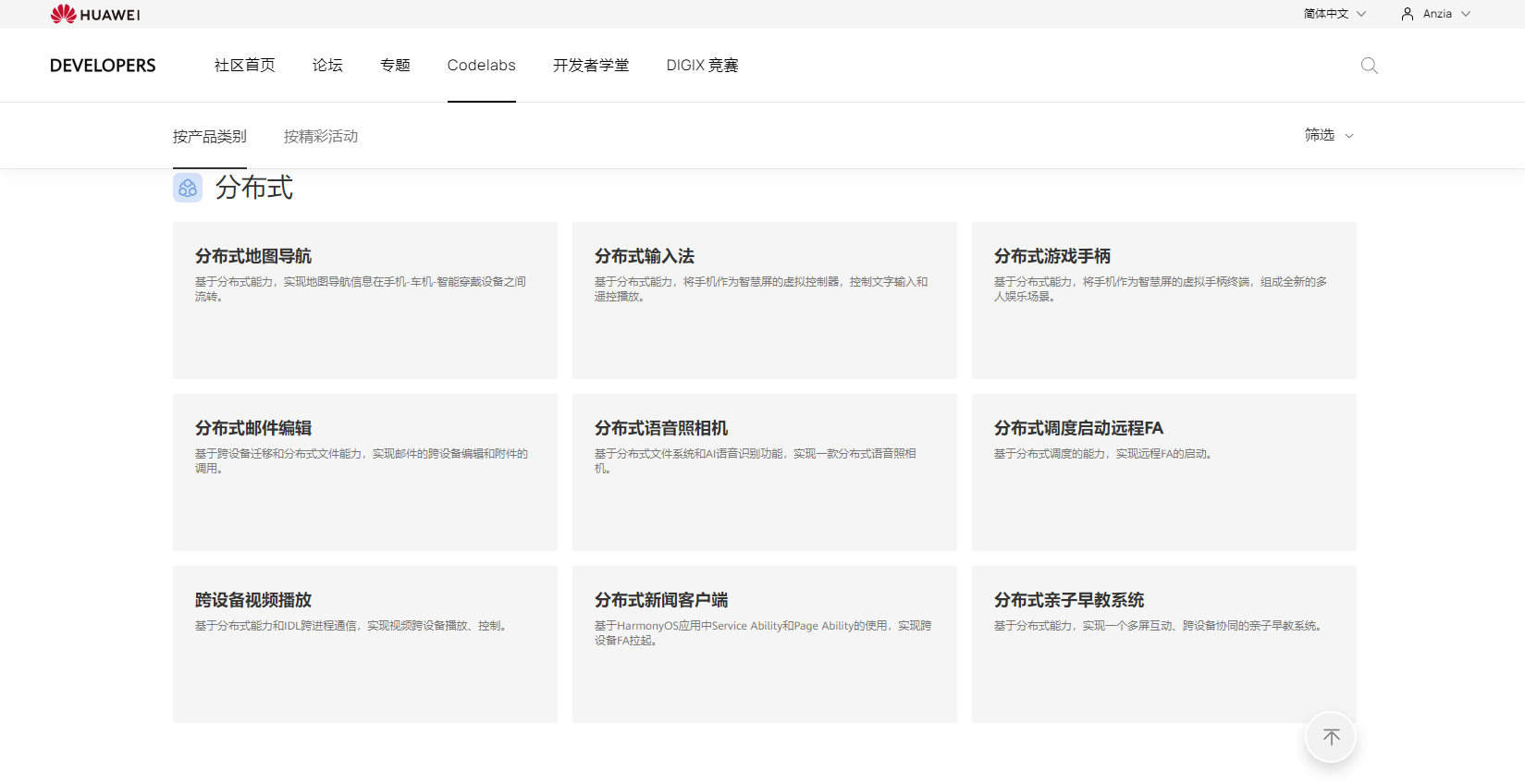Expand the Anzia account menu

point(1446,14)
